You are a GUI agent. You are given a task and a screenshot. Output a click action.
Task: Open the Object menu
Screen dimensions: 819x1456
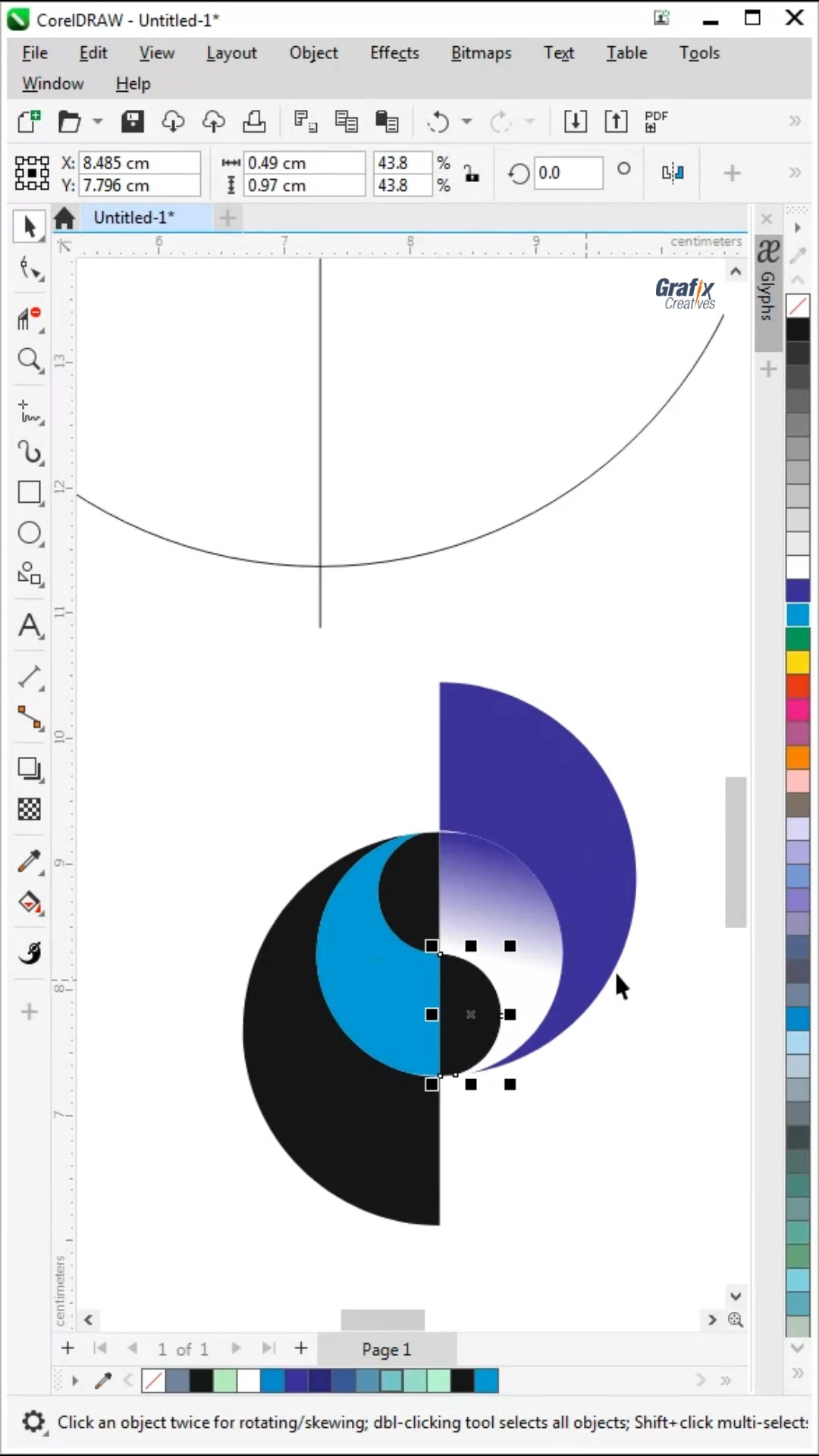point(313,53)
